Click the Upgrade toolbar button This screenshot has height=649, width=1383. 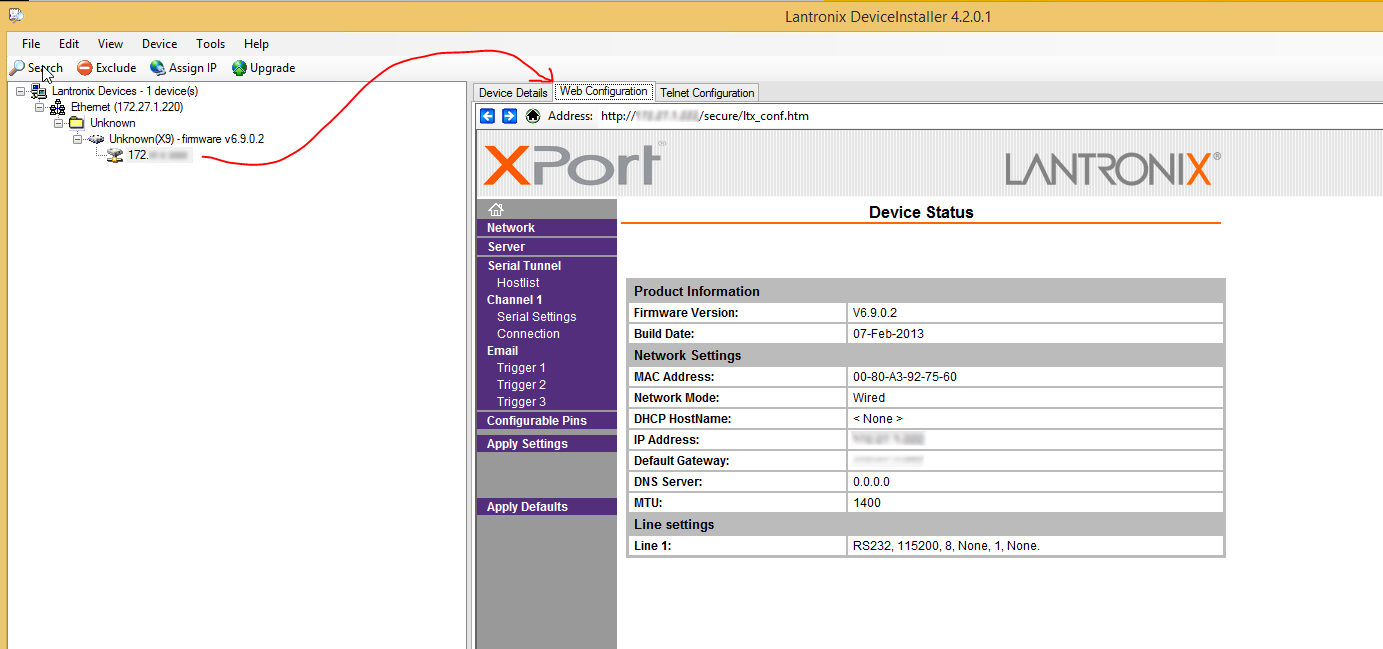(264, 68)
